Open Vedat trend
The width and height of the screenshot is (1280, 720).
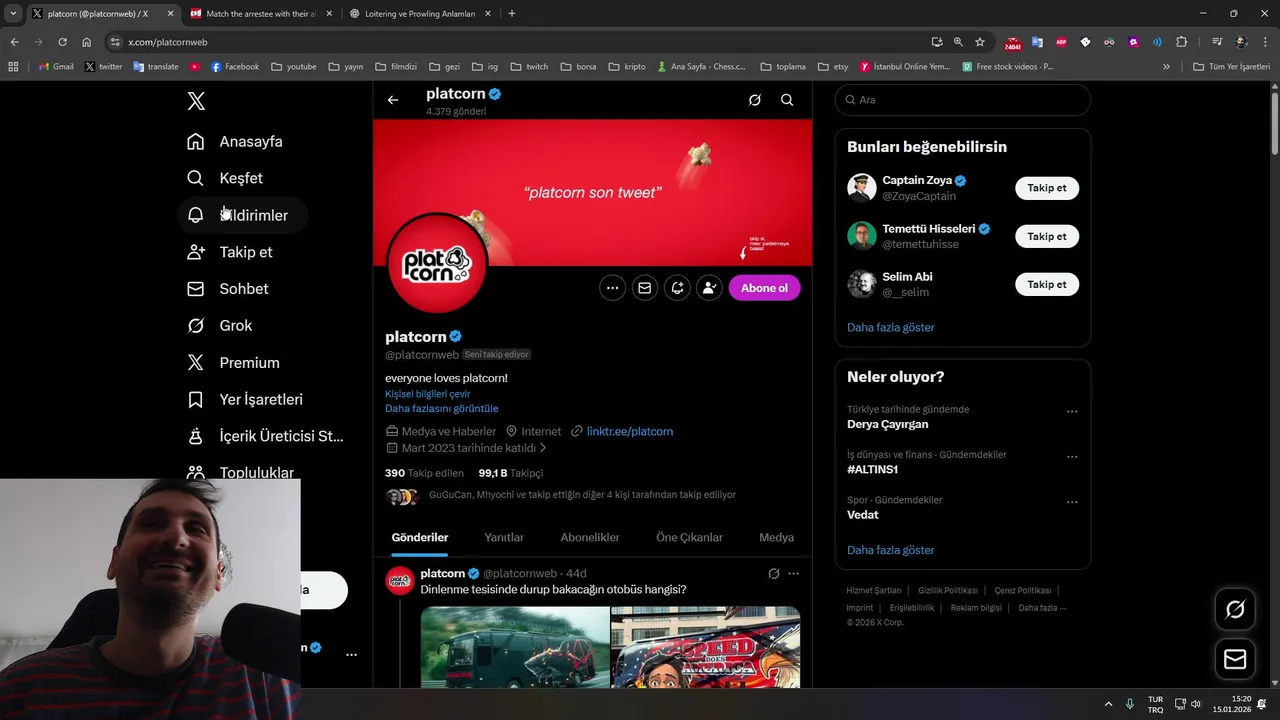point(863,515)
